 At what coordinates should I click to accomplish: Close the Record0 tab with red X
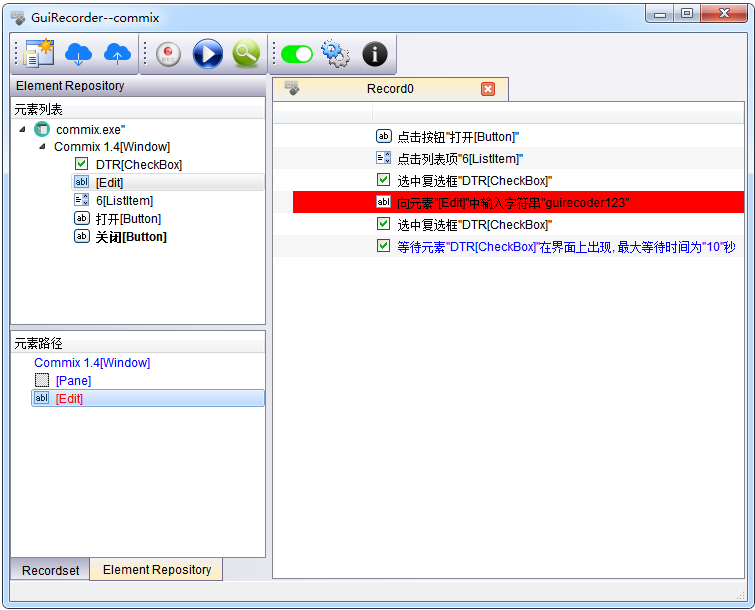[488, 89]
